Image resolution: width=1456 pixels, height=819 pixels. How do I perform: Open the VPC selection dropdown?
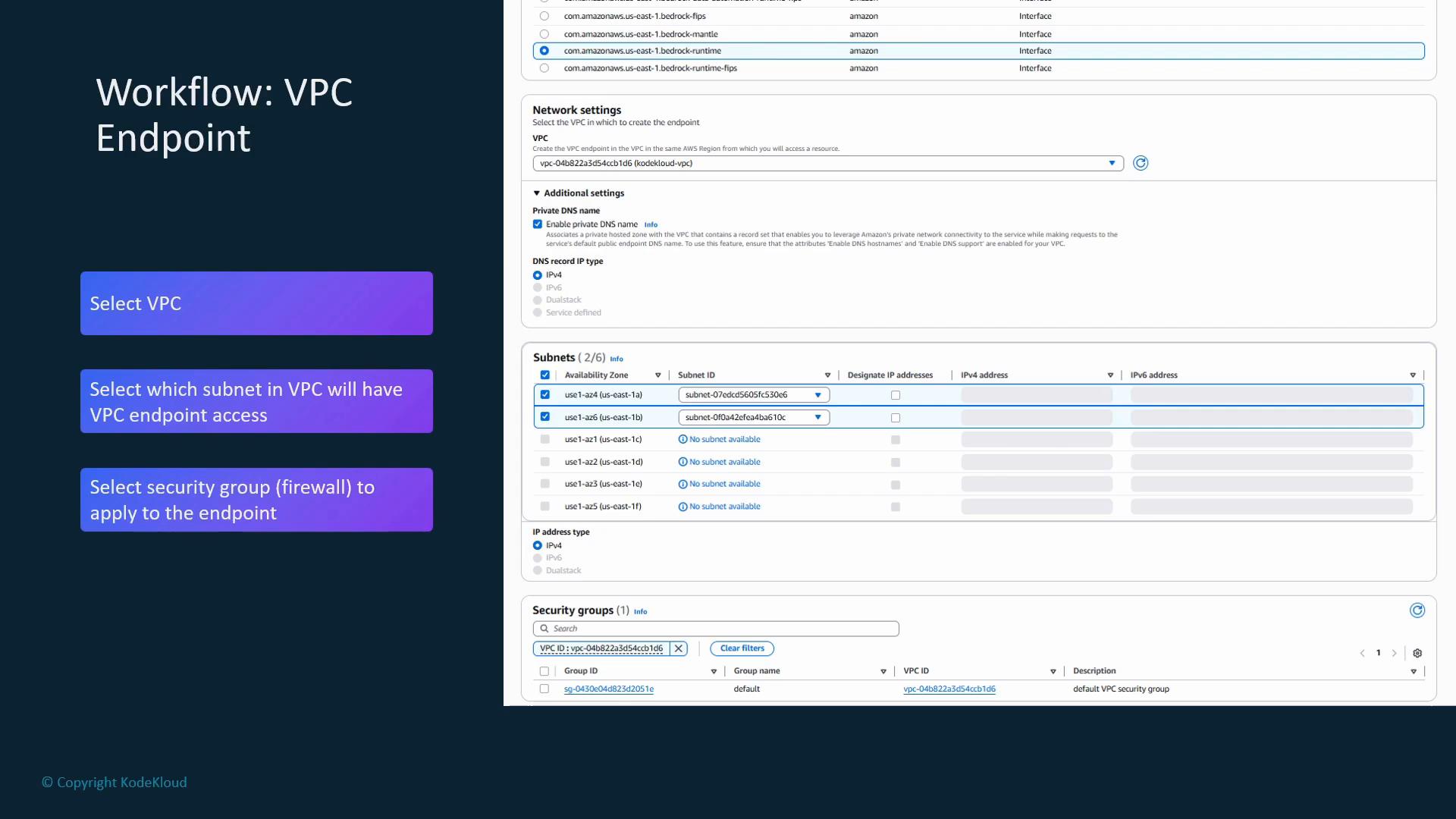[x=828, y=163]
